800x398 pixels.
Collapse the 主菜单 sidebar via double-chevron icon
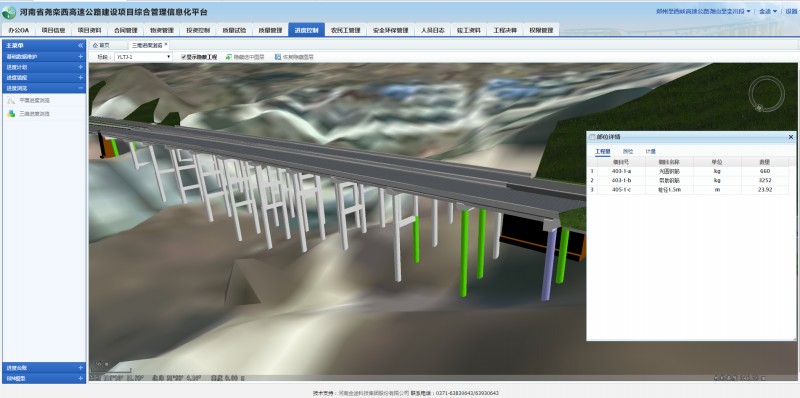coord(80,45)
